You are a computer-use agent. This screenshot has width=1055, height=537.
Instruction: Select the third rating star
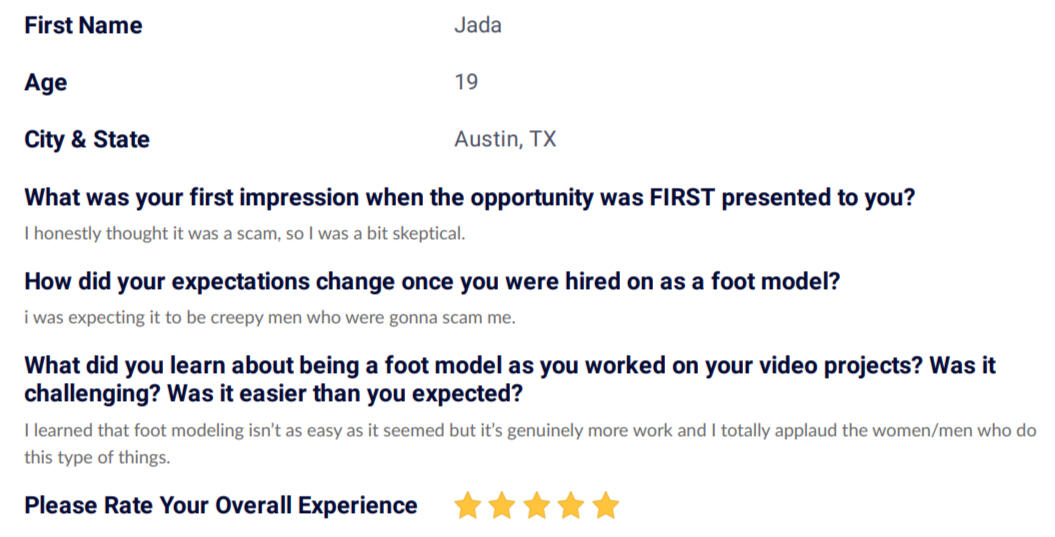[x=537, y=505]
